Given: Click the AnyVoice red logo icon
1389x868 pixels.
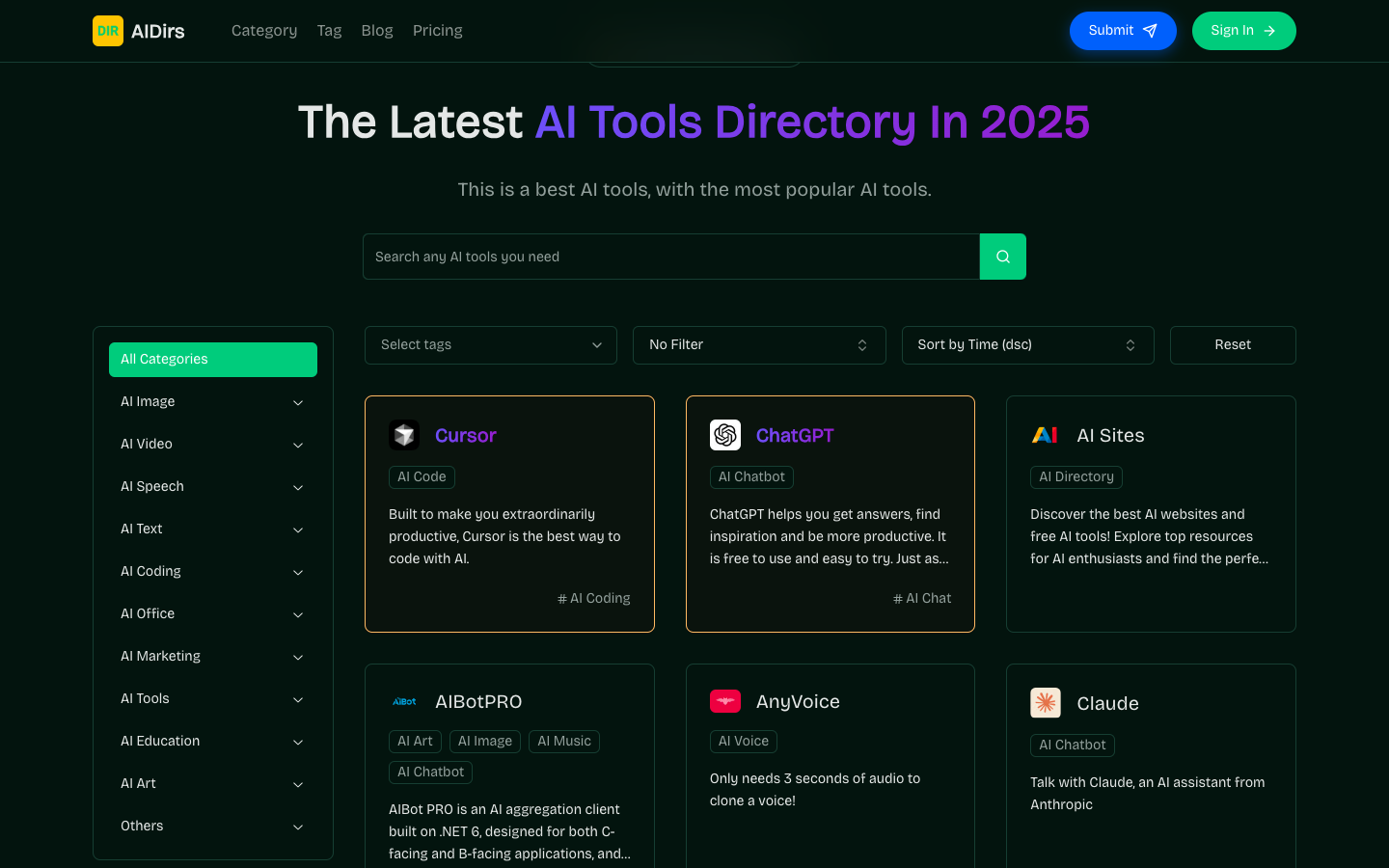Looking at the screenshot, I should click(725, 701).
